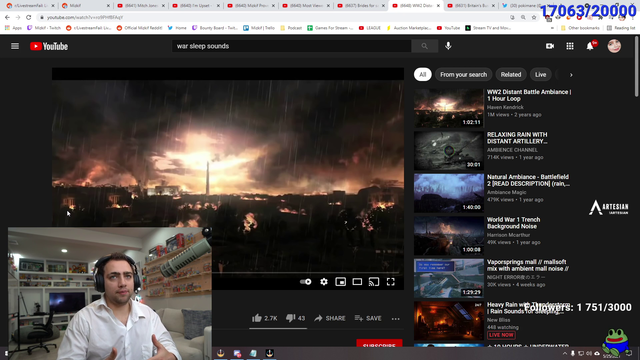Click the search magnifier button
The image size is (640, 360).
click(424, 46)
